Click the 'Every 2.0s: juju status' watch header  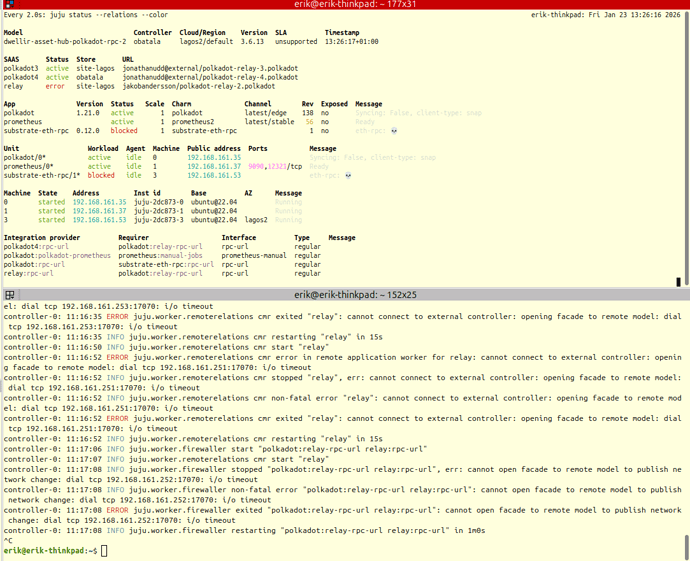86,15
